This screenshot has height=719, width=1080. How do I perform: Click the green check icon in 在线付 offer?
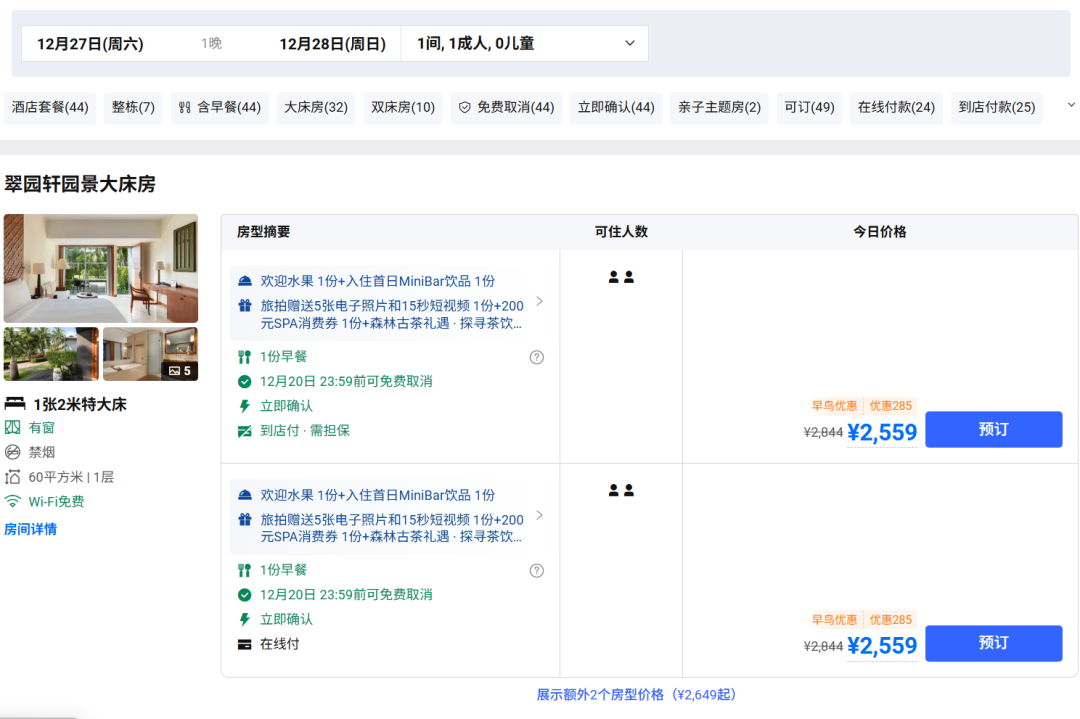point(245,595)
